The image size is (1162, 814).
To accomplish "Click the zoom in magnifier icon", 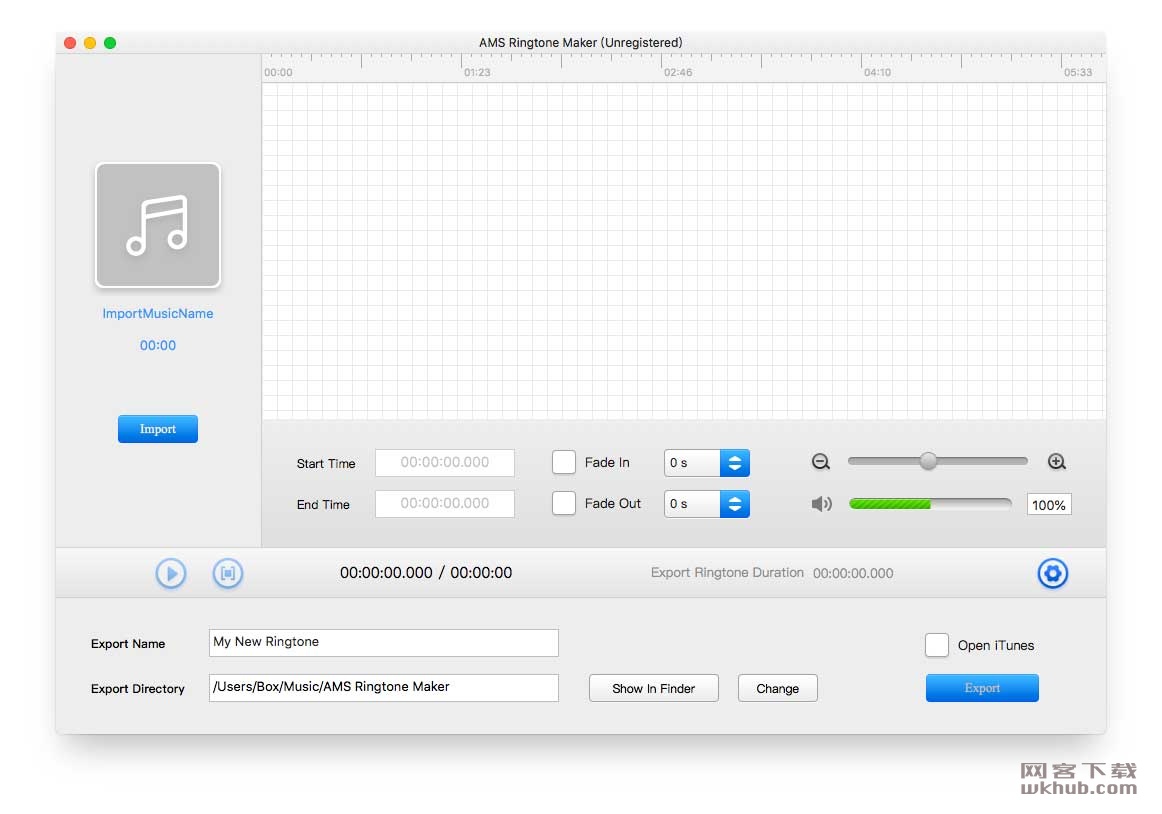I will click(x=1057, y=462).
